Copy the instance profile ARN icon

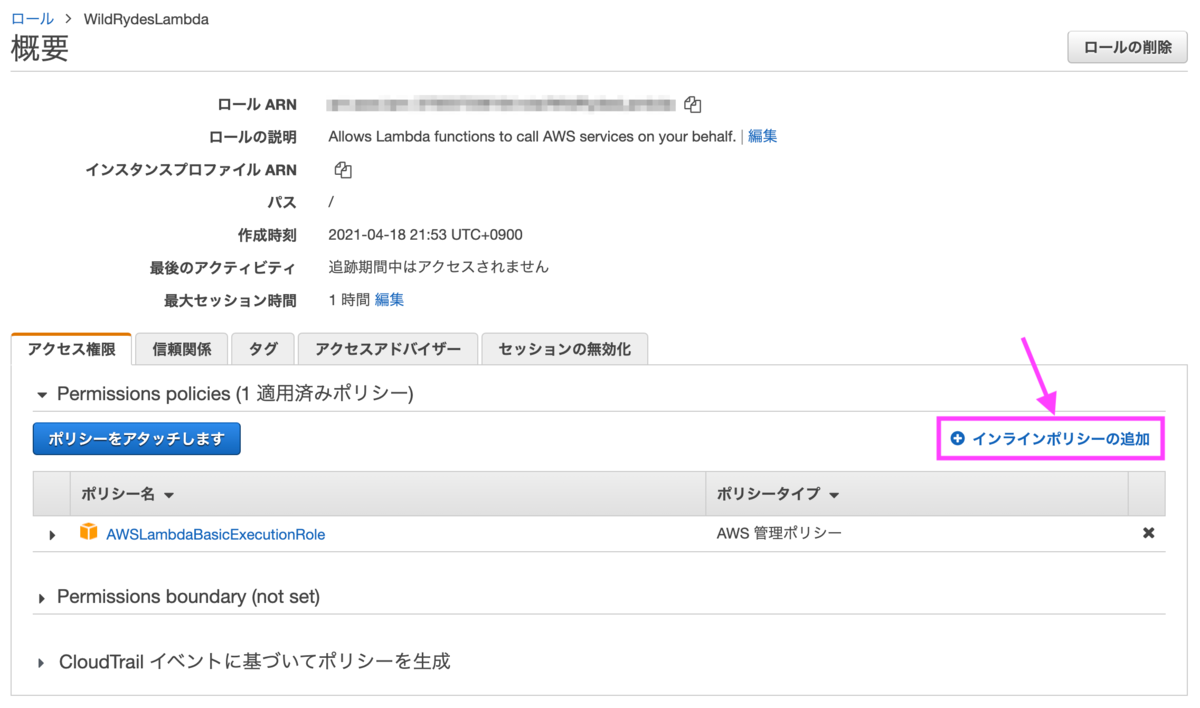coord(343,169)
